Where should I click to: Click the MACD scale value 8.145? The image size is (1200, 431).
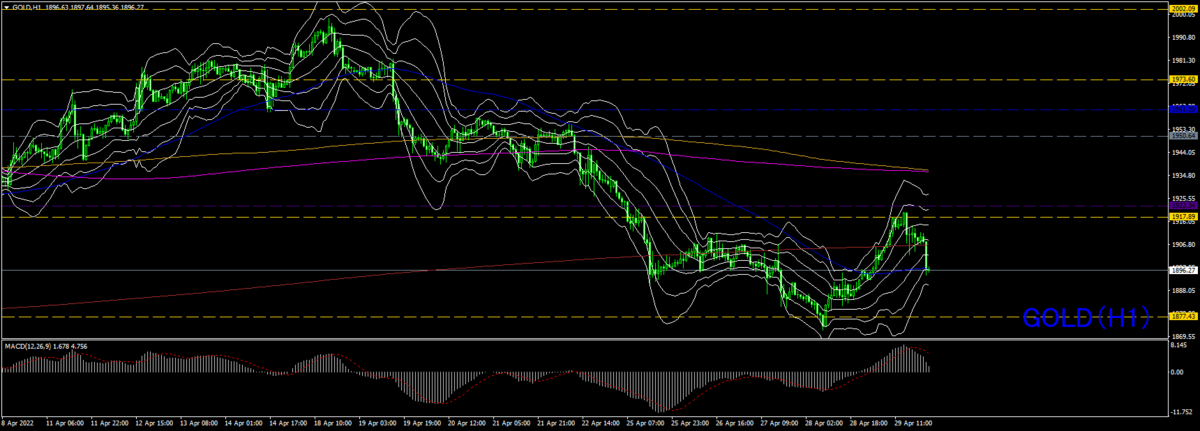1180,346
